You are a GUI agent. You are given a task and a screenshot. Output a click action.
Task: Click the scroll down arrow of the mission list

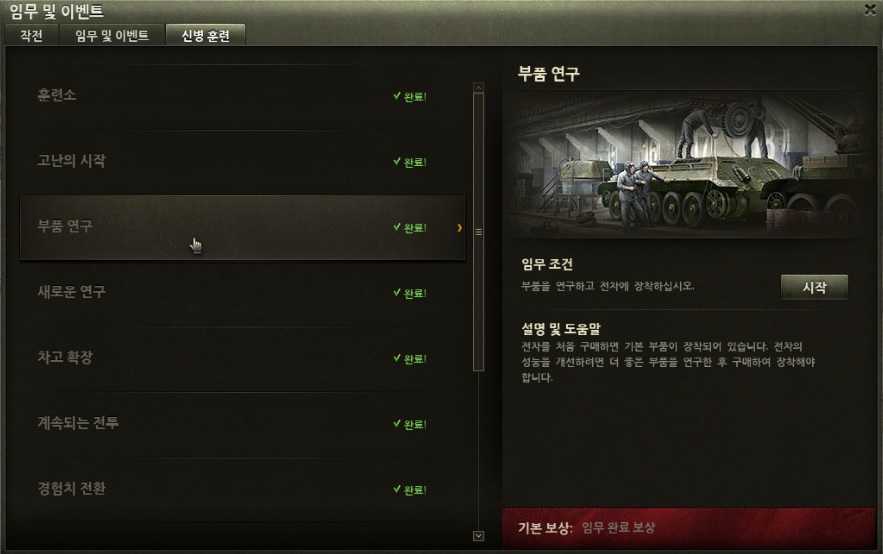click(478, 536)
